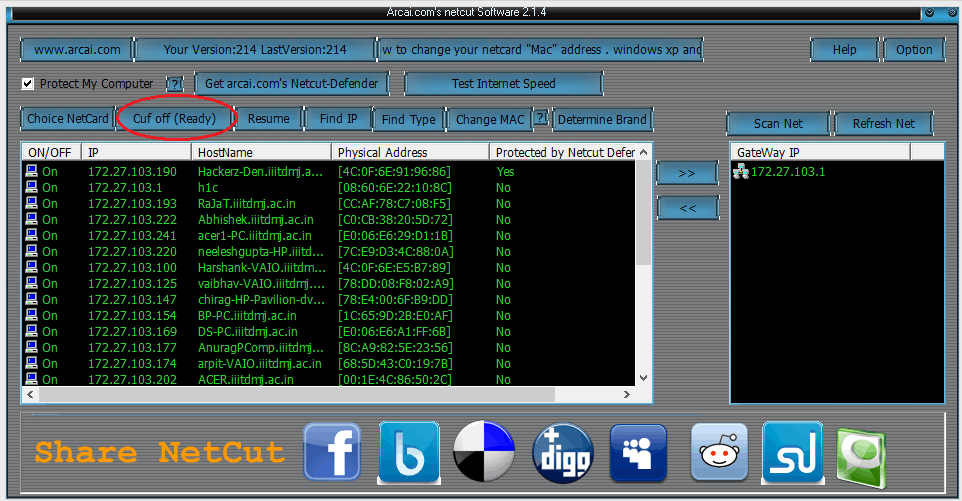Click Protected by Netcut Defender column header

point(564,152)
